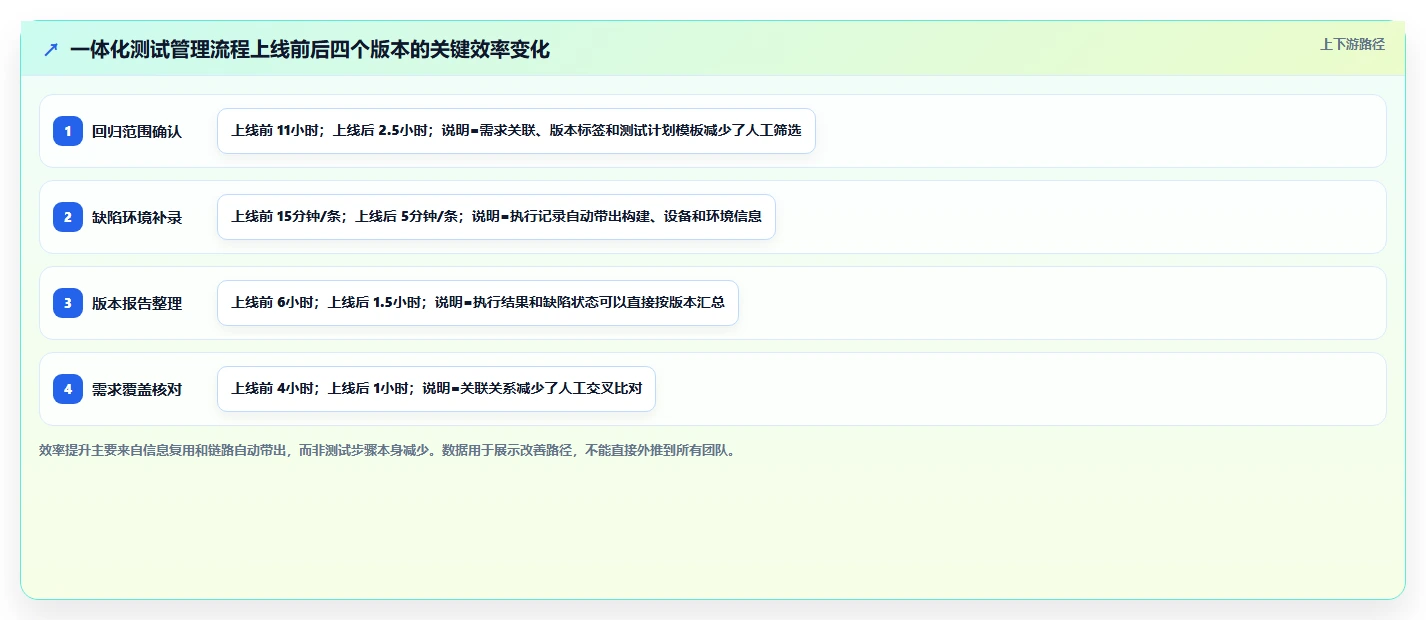This screenshot has width=1426, height=620.
Task: Select the 需求覆盖核对 row label
Action: point(137,389)
